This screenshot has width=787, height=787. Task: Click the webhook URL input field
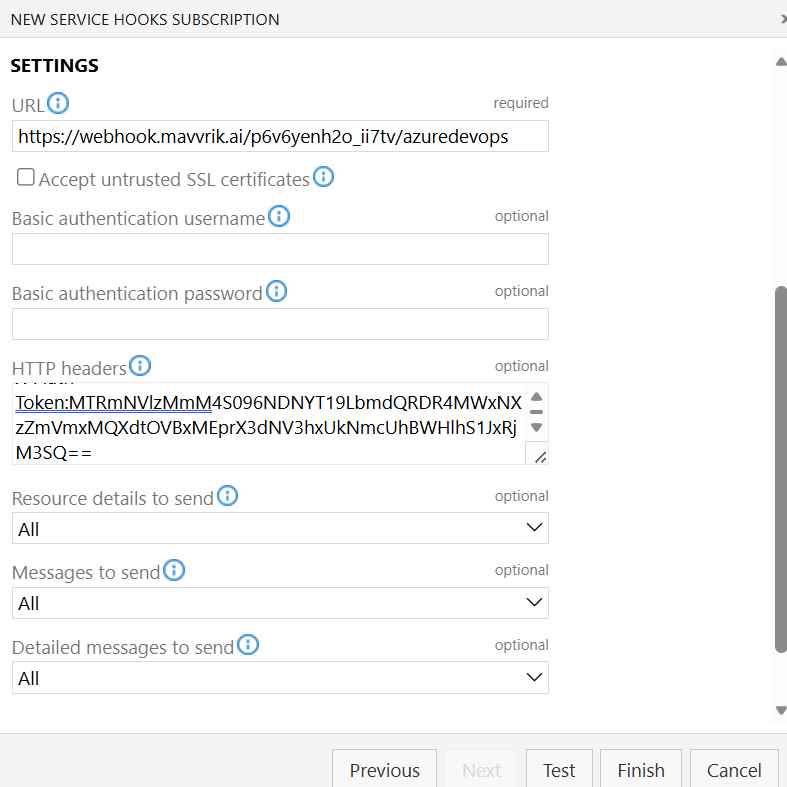coord(280,136)
